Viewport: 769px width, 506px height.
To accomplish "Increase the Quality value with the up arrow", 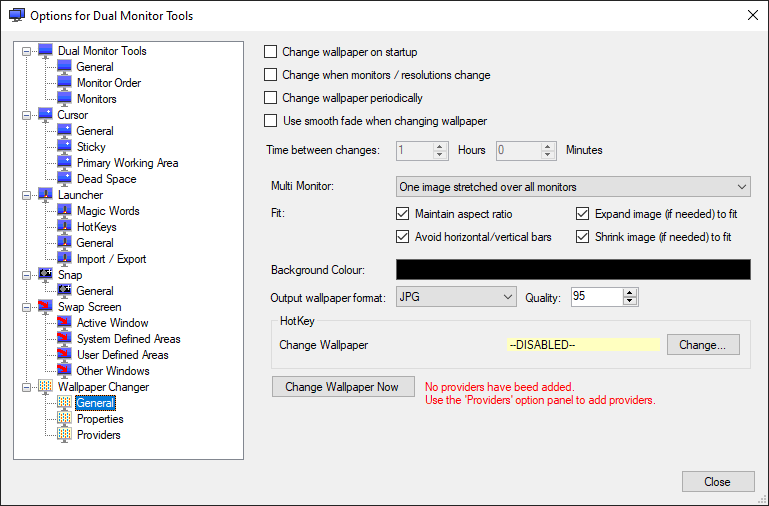I will point(630,292).
